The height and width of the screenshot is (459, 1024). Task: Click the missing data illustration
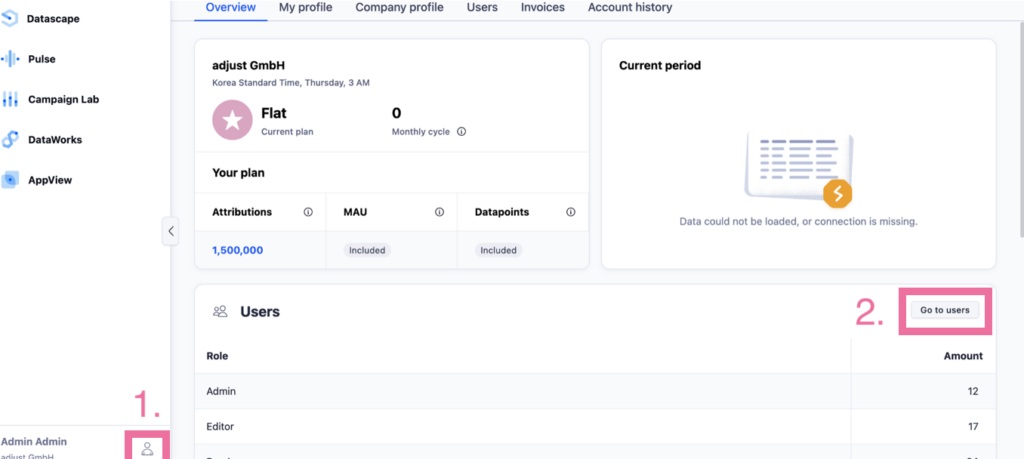(x=799, y=170)
